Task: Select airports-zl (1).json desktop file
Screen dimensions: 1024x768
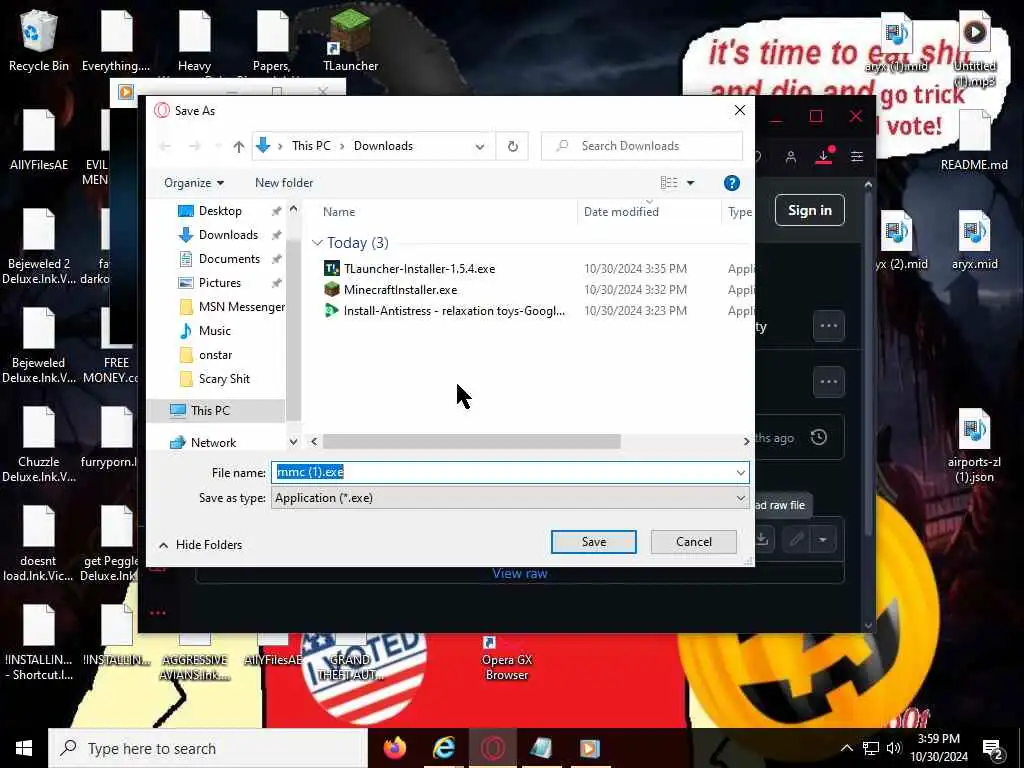Action: point(974,446)
